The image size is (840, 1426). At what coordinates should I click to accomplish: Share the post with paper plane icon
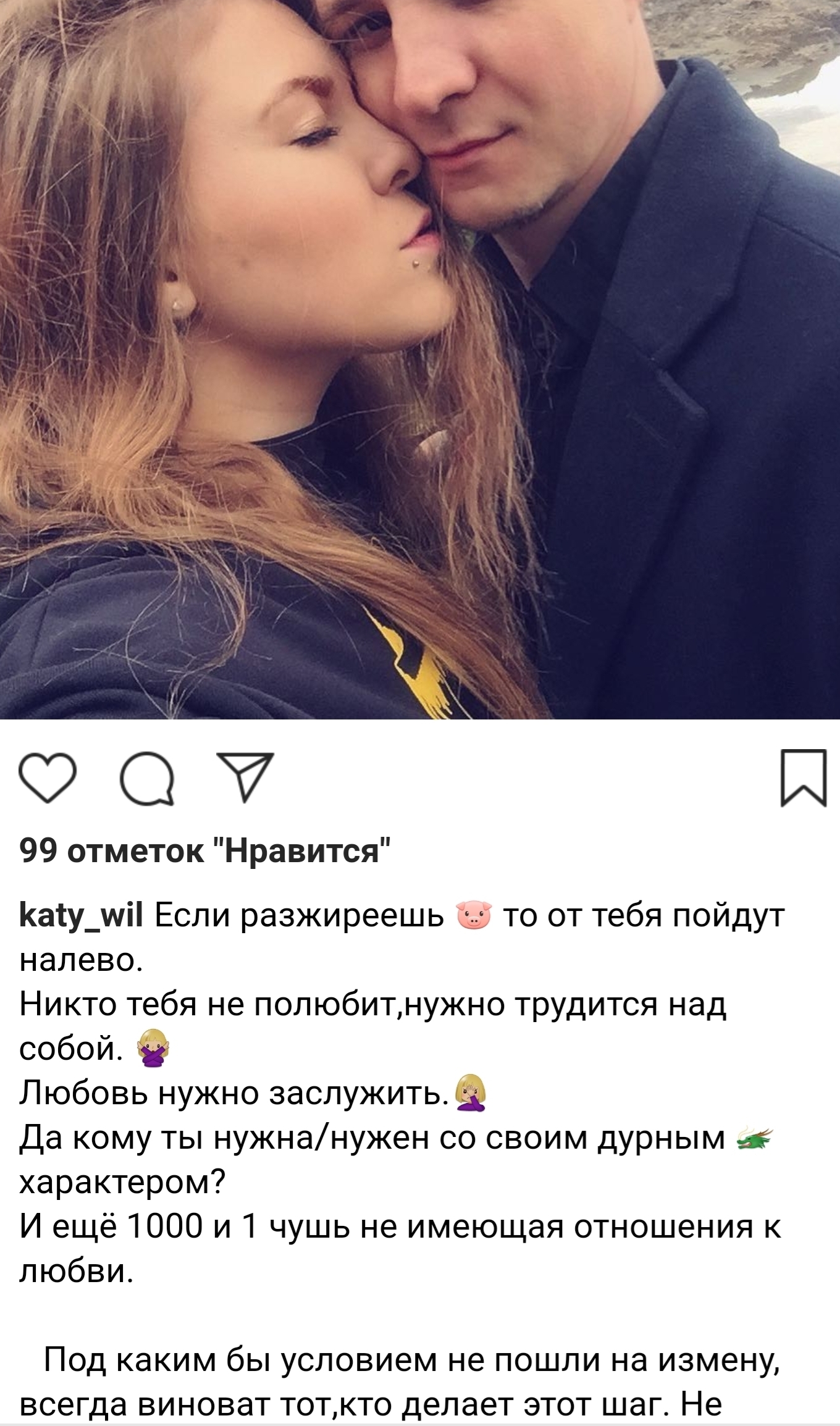coord(244,778)
